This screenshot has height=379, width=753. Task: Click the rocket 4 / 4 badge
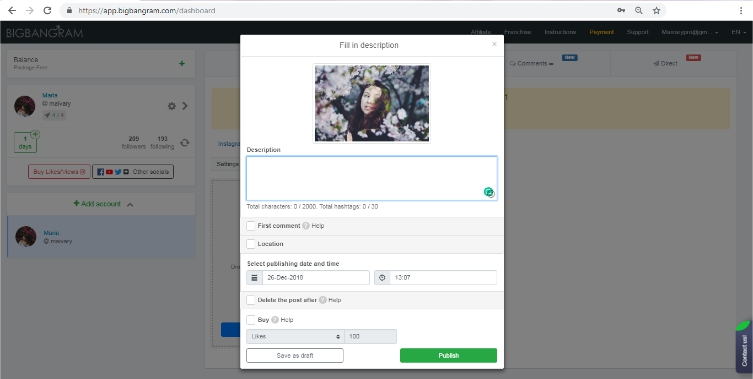(x=54, y=115)
